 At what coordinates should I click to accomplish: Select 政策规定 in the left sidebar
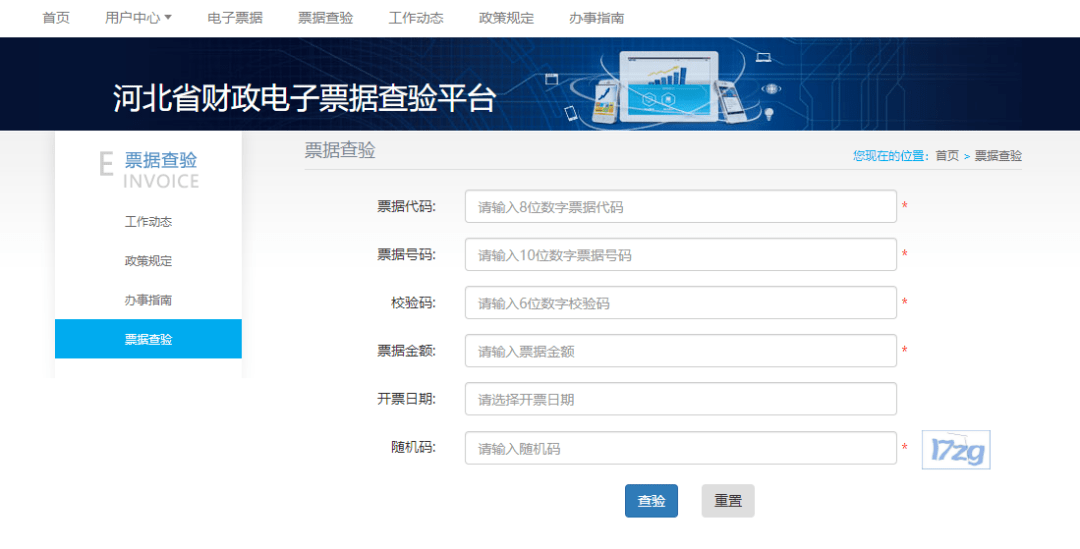point(148,261)
